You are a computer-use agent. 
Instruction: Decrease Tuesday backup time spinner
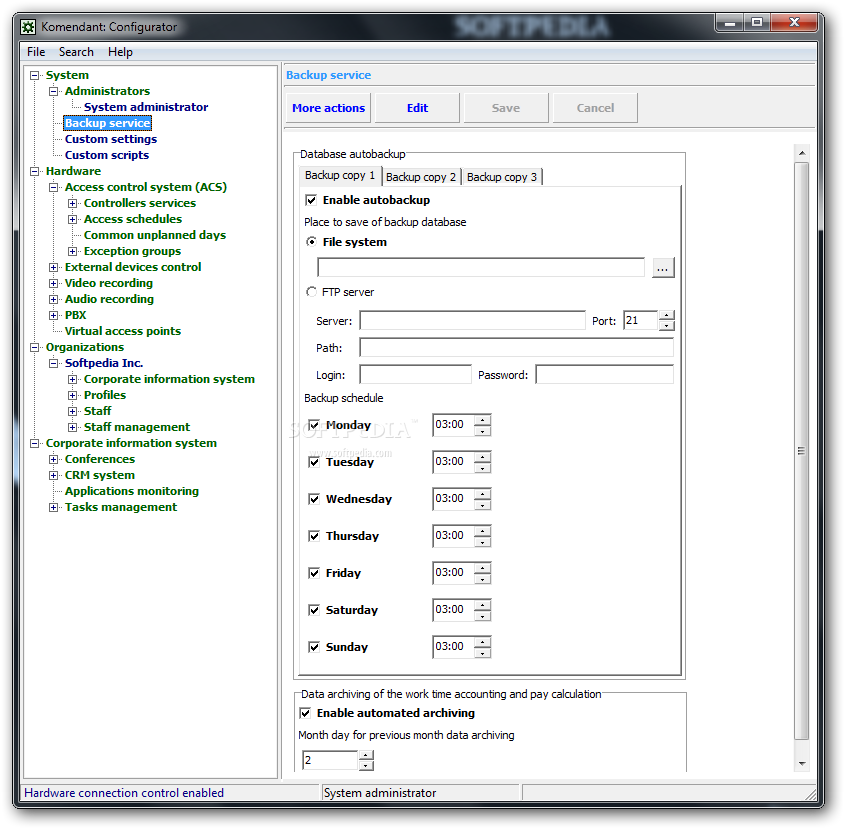(x=483, y=468)
